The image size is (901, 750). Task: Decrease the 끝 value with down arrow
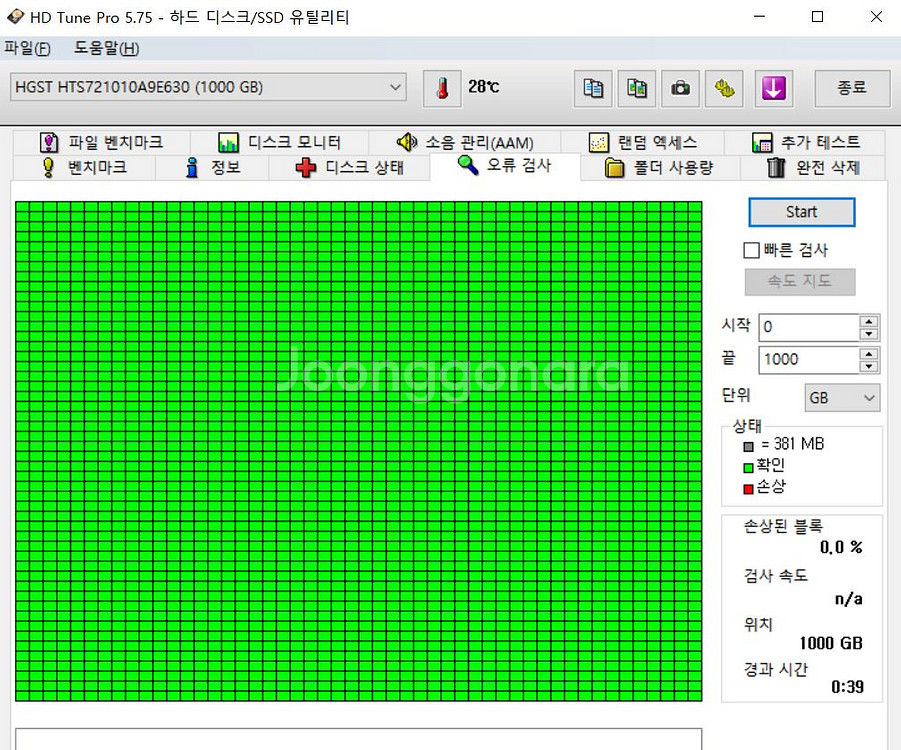click(x=868, y=367)
